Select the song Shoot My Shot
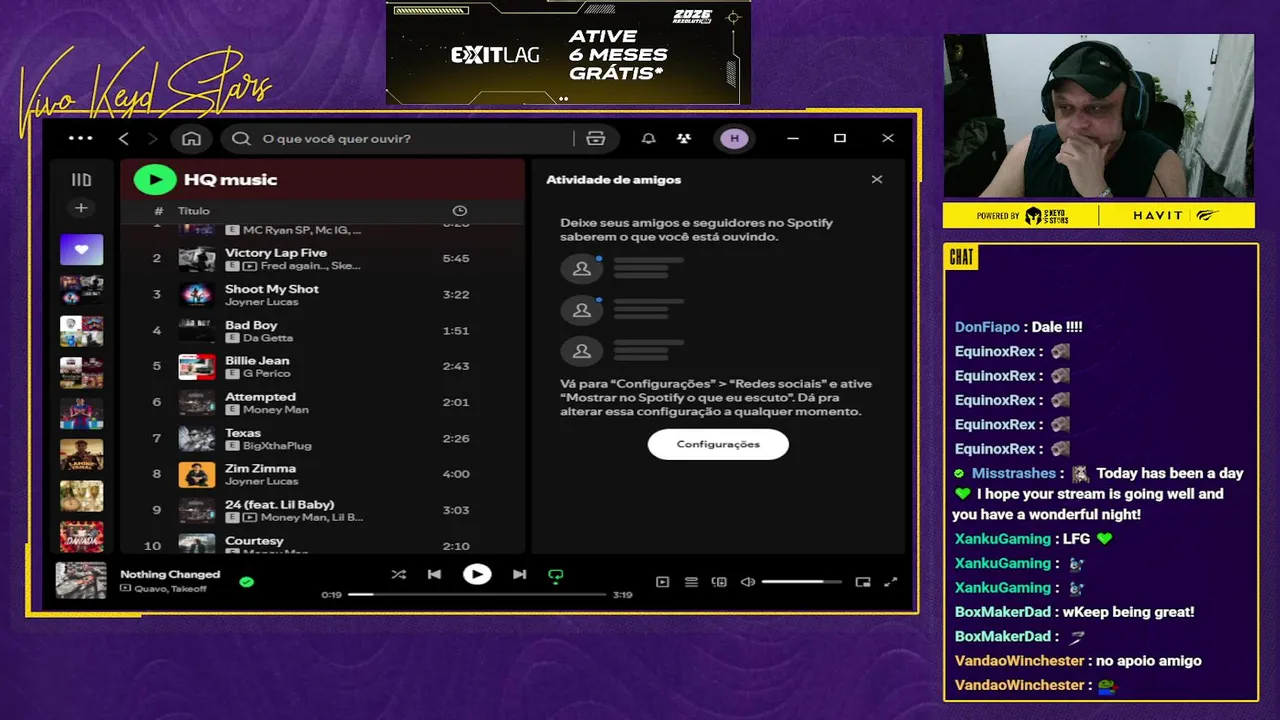Viewport: 1280px width, 720px height. click(x=272, y=289)
